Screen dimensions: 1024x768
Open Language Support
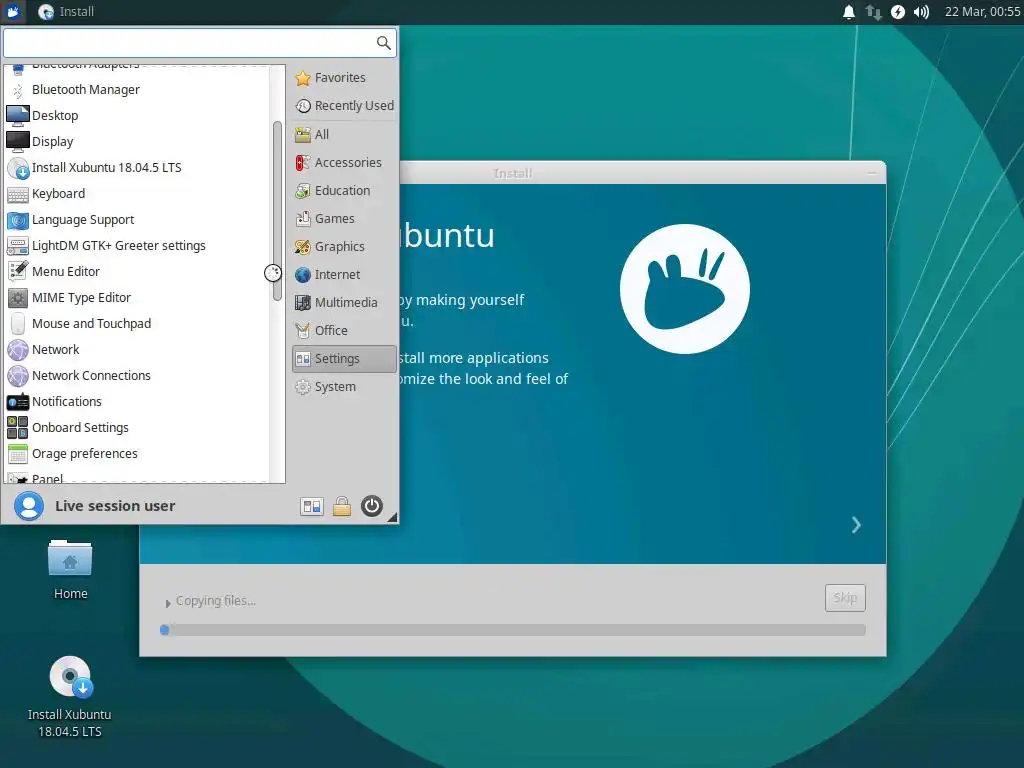coord(137,220)
